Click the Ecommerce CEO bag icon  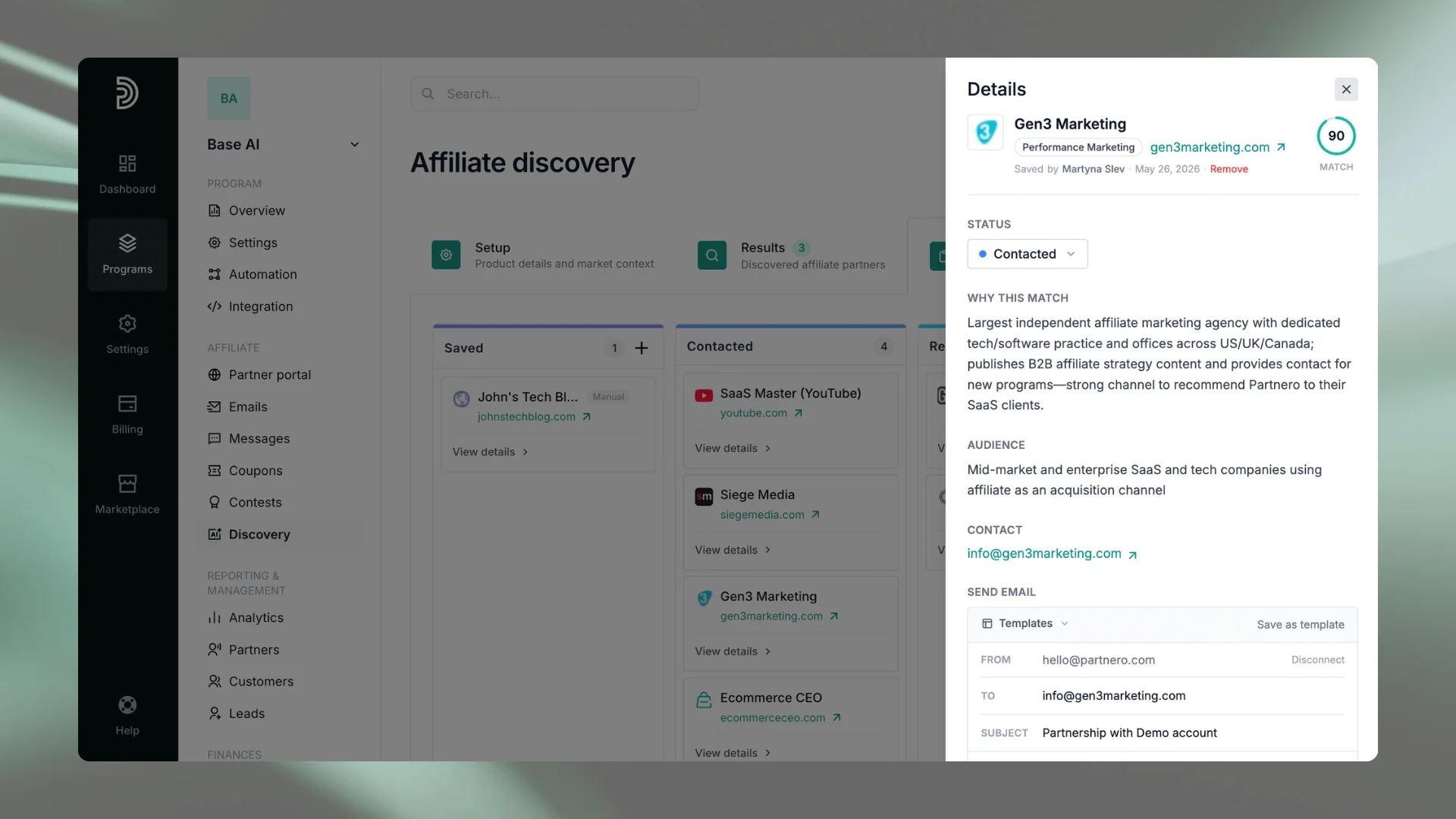[x=704, y=700]
